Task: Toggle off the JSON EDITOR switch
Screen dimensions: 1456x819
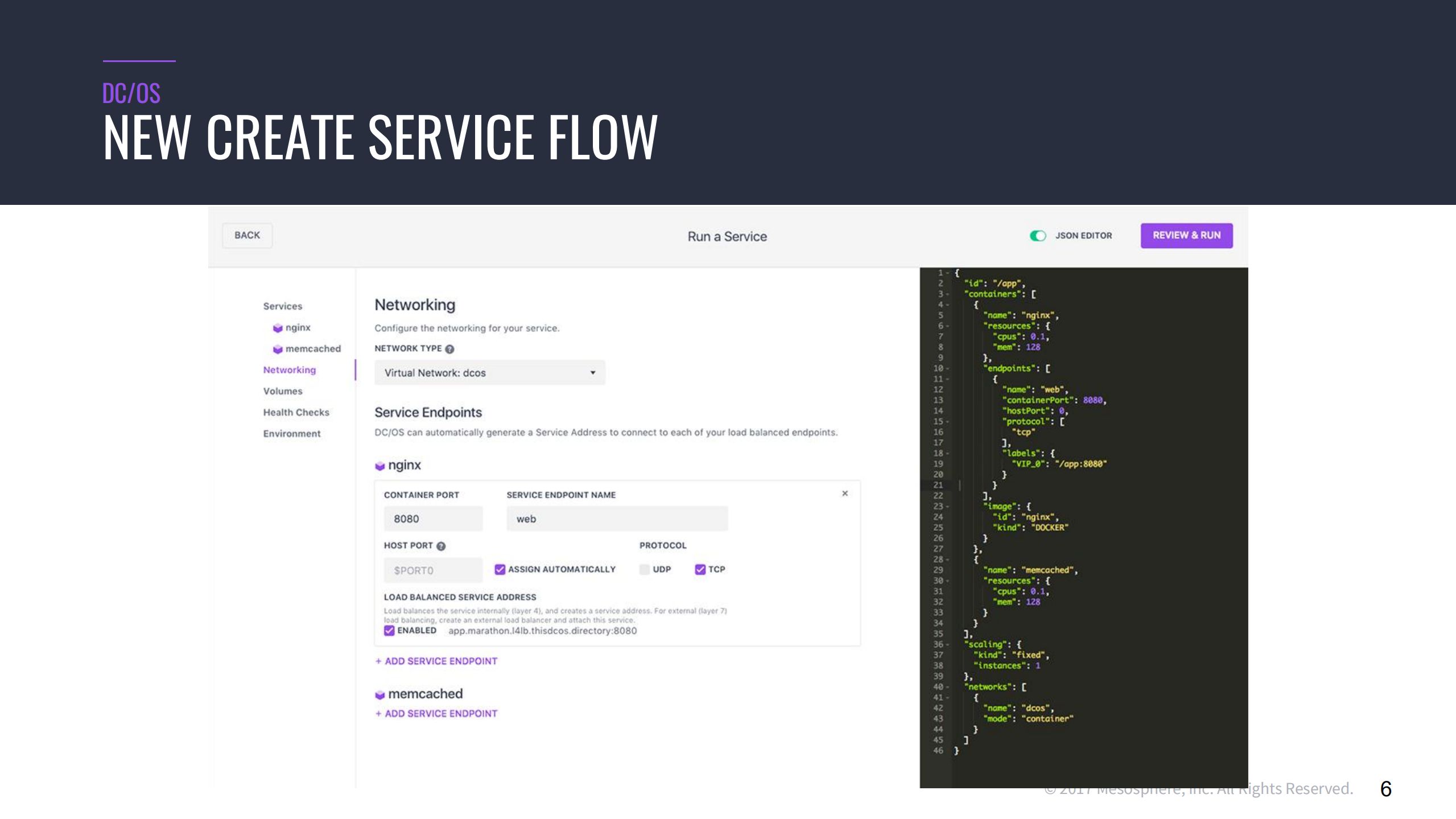Action: (1038, 235)
